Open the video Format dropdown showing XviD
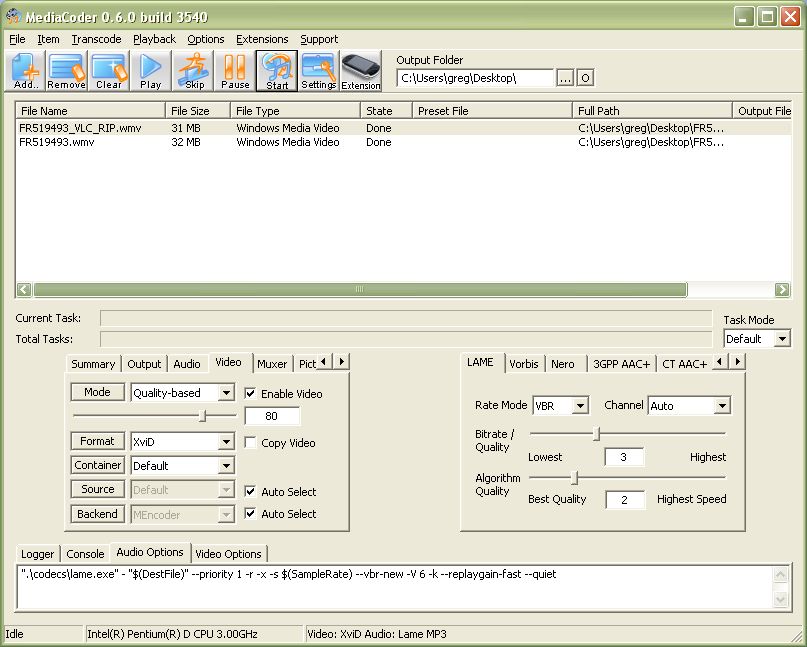Image resolution: width=807 pixels, height=647 pixels. pos(226,442)
